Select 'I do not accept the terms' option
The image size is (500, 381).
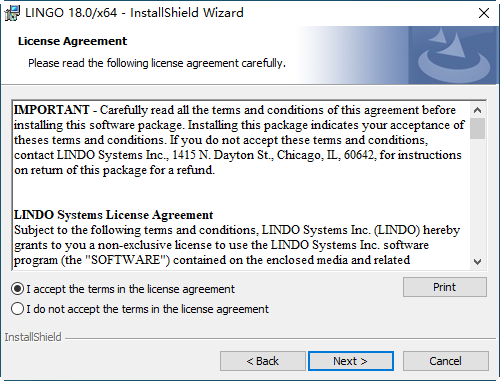click(x=17, y=309)
